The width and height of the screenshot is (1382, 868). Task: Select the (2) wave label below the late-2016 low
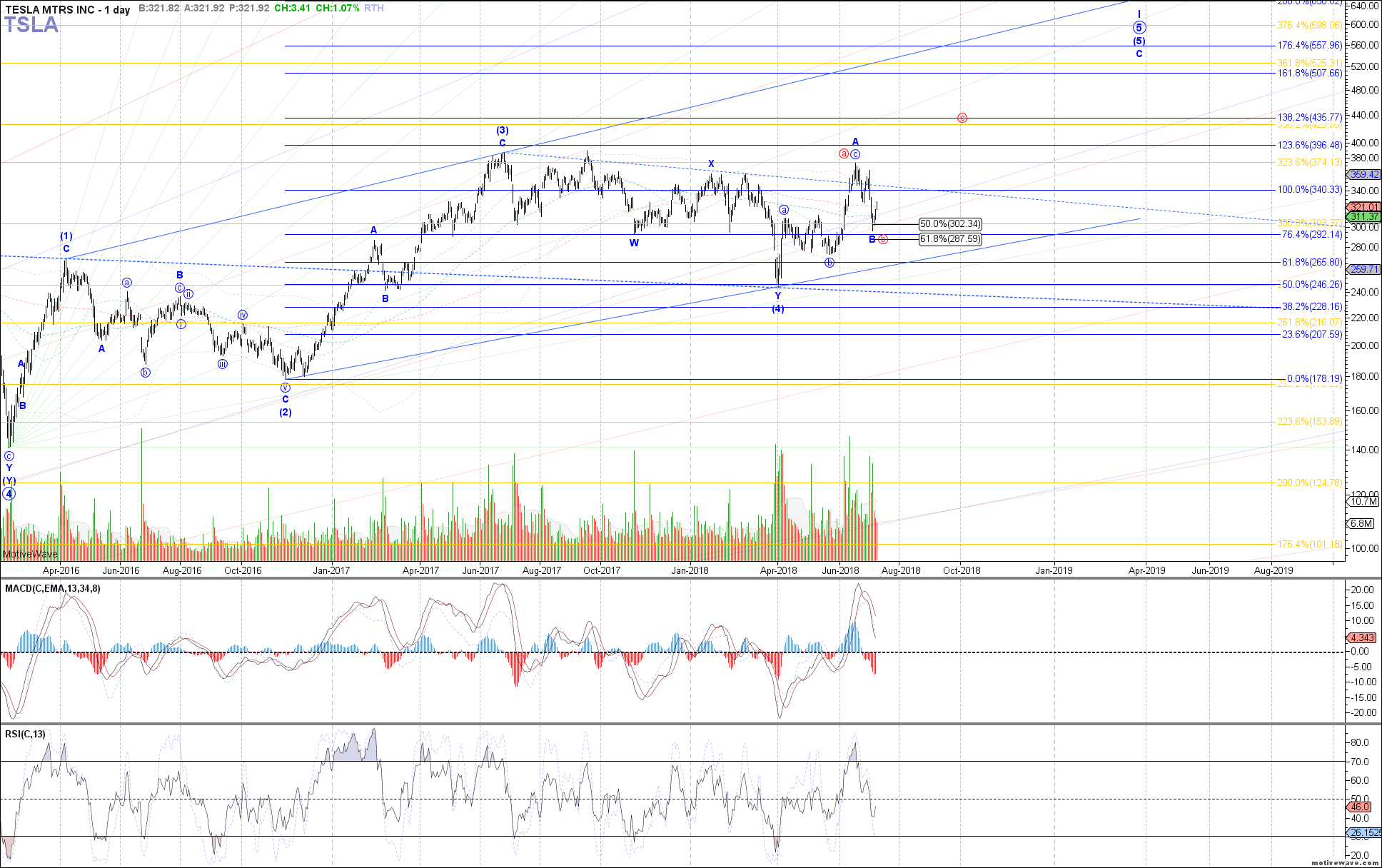pos(285,413)
